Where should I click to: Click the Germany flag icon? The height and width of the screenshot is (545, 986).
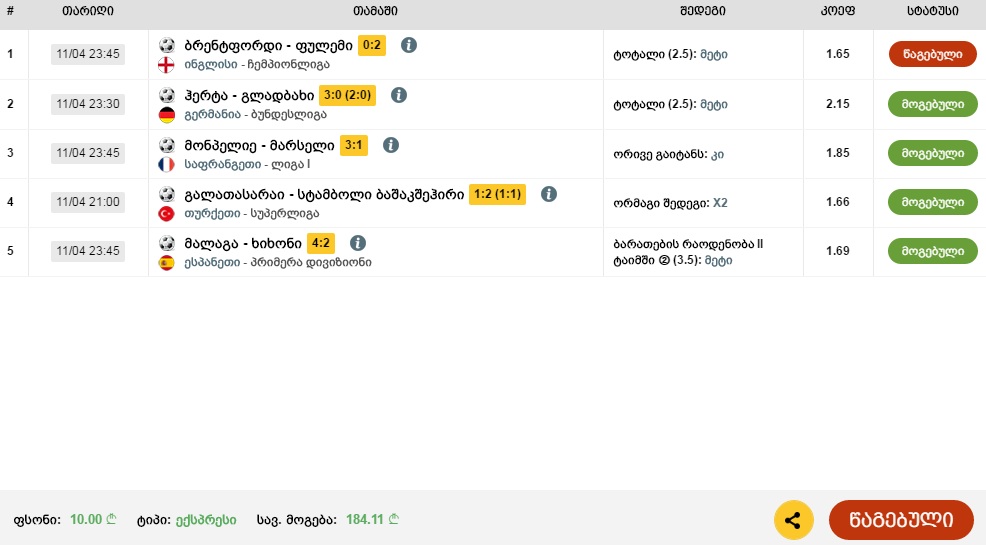pyautogui.click(x=166, y=114)
